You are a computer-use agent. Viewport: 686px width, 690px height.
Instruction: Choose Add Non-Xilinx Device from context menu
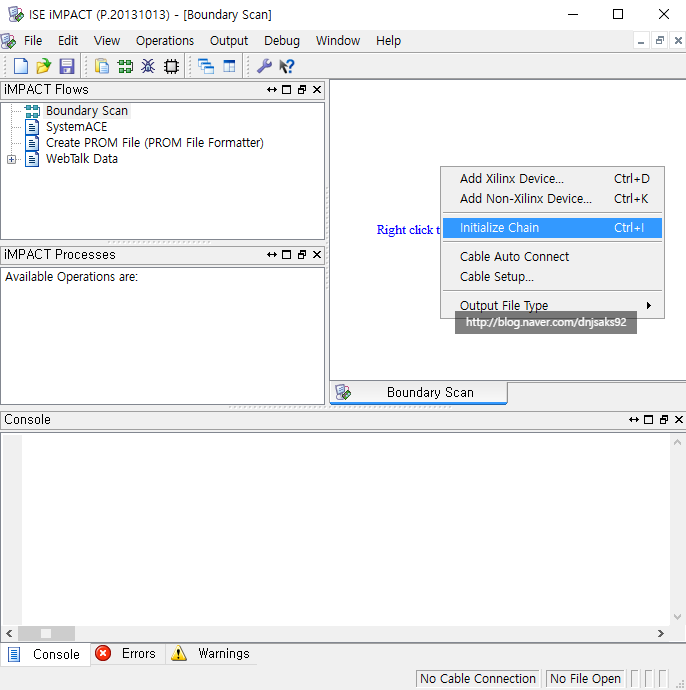[x=552, y=198]
